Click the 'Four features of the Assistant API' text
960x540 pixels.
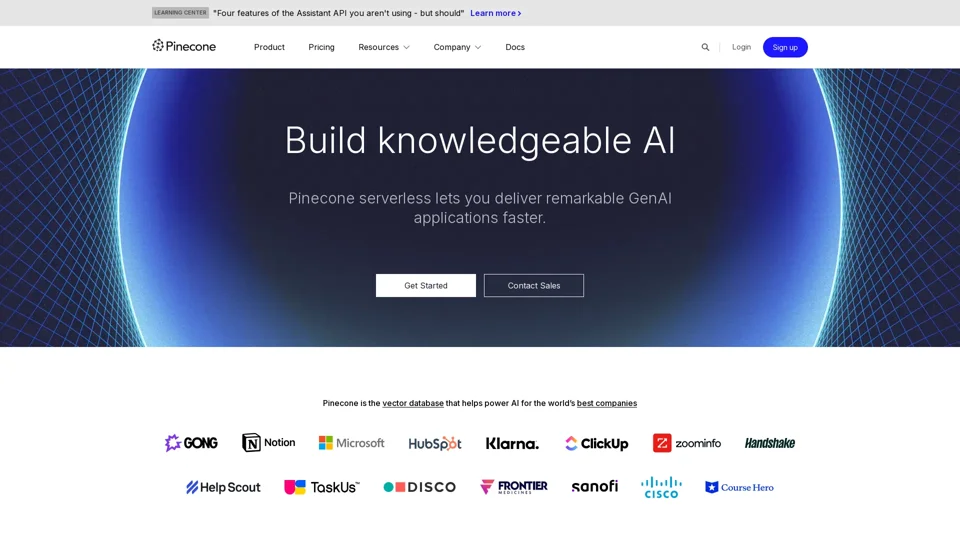click(x=339, y=13)
